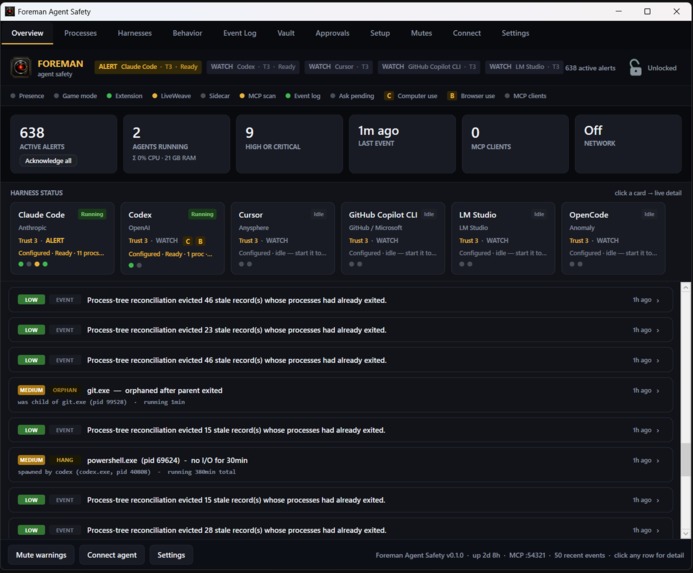Toggle the Unlocked lock state label
The height and width of the screenshot is (573, 693).
point(662,68)
